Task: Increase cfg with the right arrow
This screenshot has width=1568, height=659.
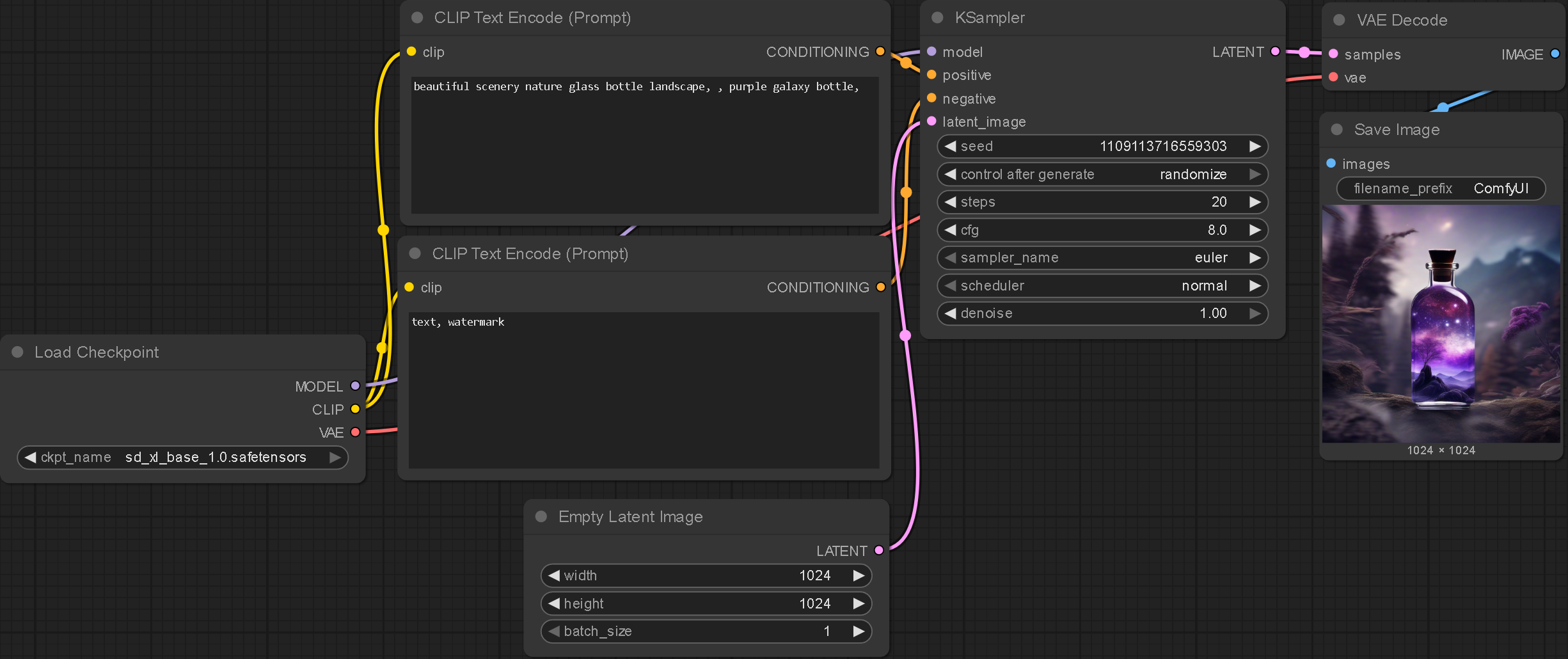Action: (x=1255, y=230)
